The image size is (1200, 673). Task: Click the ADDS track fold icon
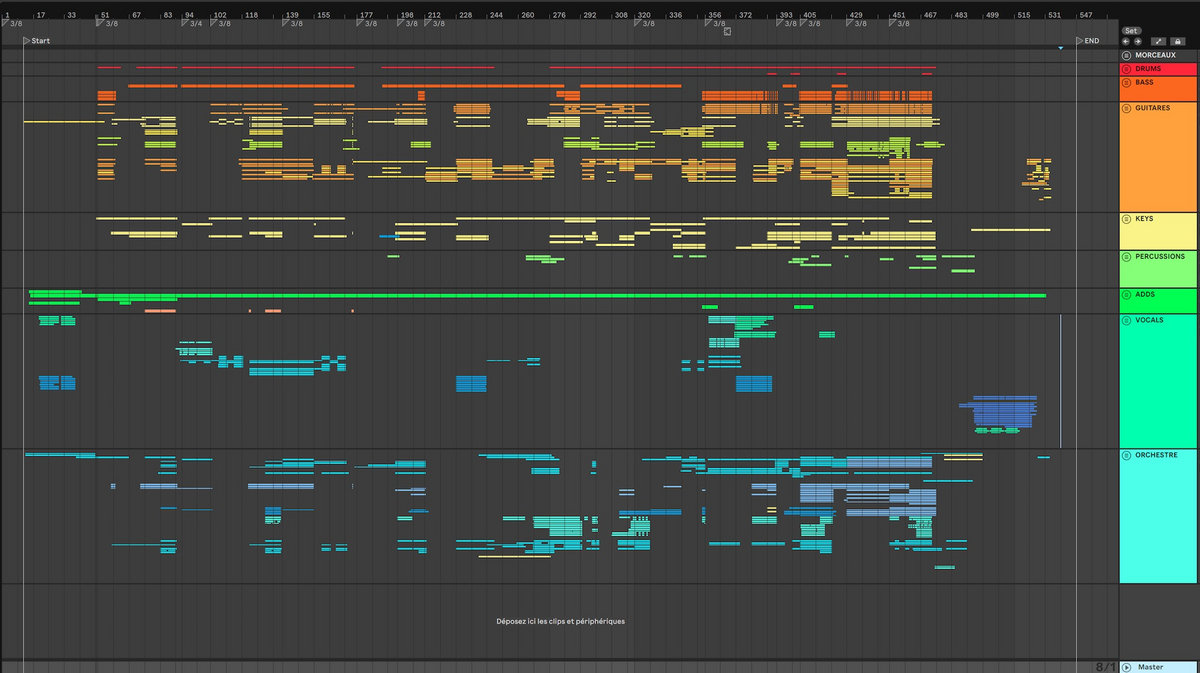pos(1126,295)
